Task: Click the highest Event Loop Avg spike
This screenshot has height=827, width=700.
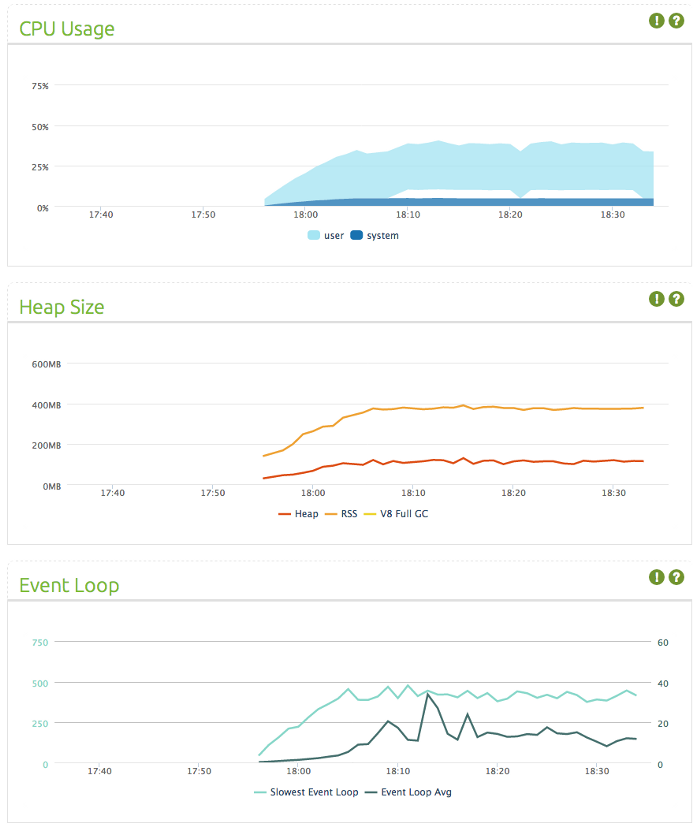Action: 428,695
